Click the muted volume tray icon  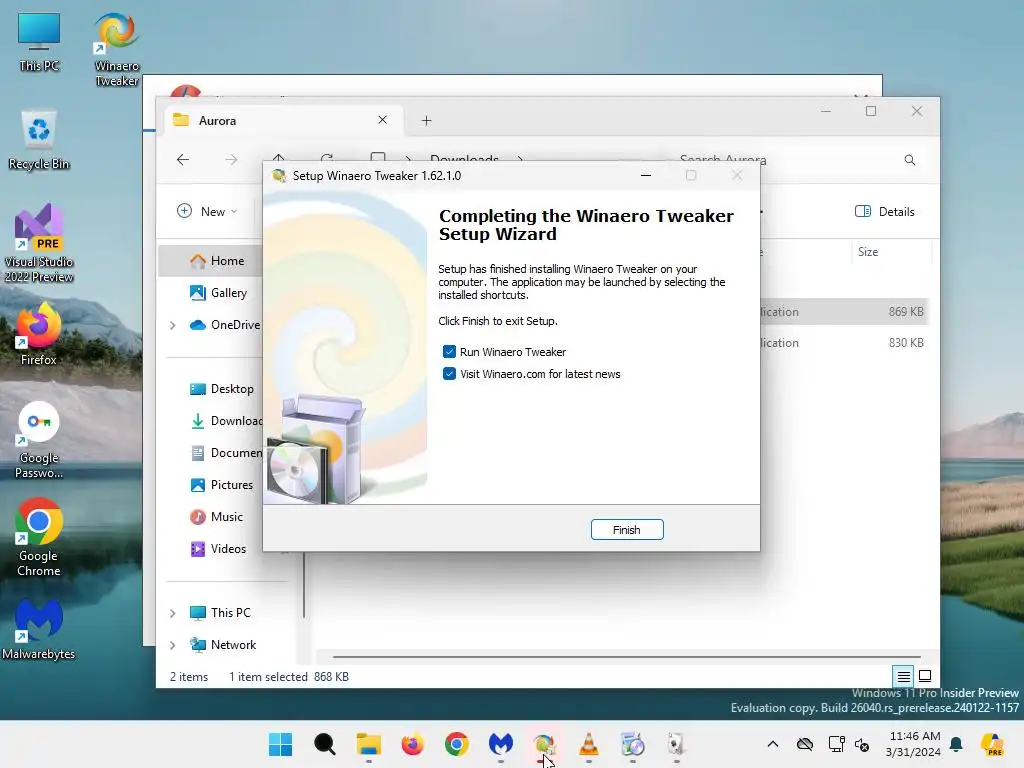pos(862,744)
